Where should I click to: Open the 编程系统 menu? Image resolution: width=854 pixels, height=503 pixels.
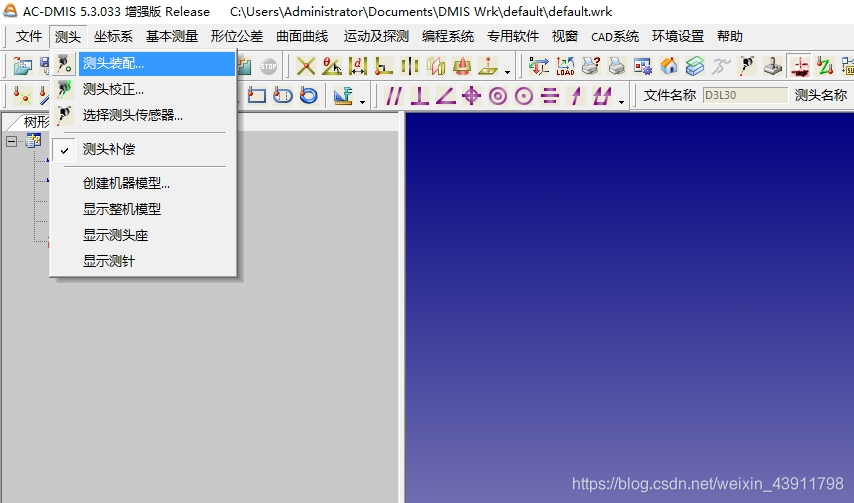(x=448, y=36)
